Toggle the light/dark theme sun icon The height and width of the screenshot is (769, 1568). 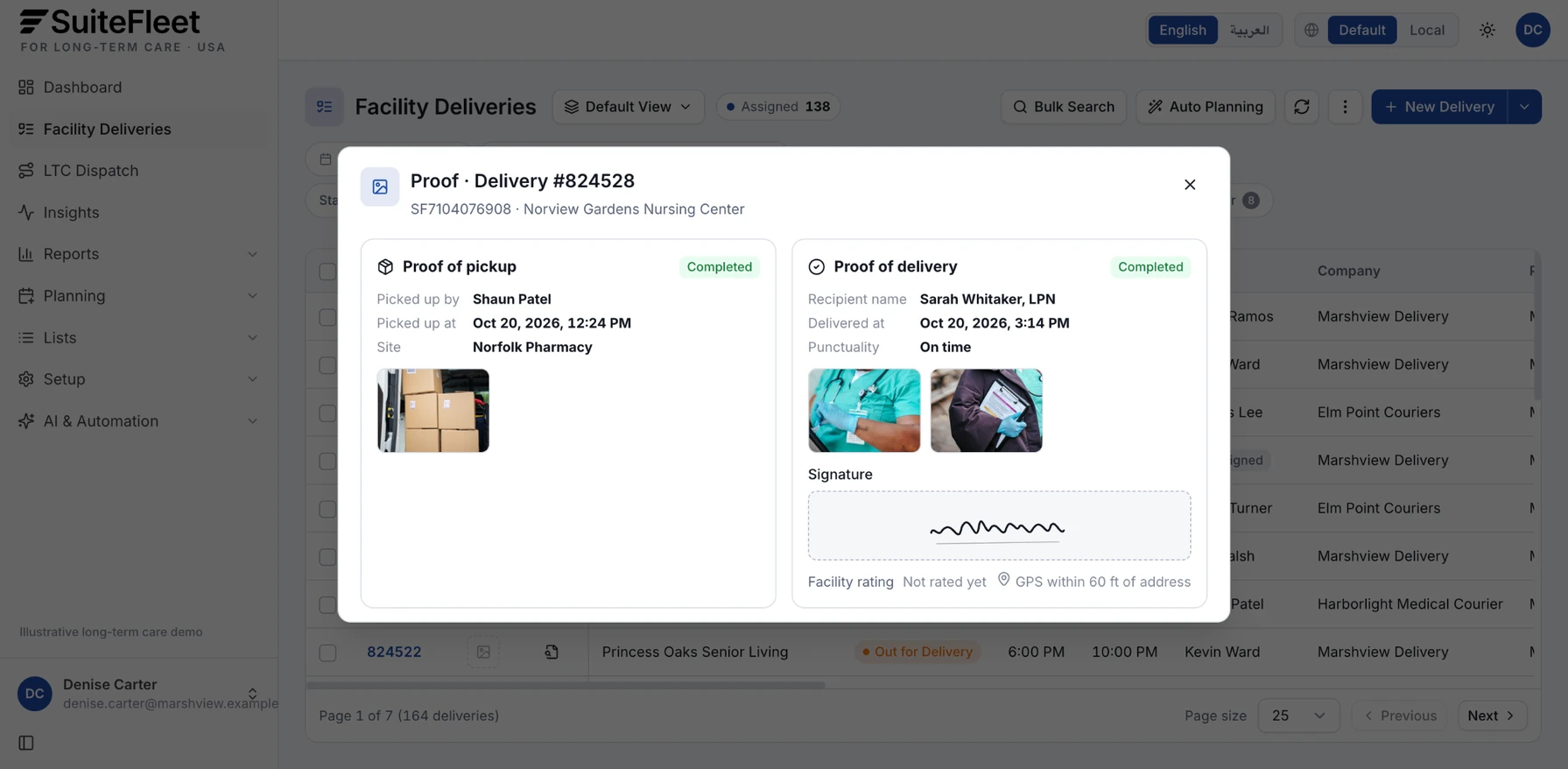tap(1487, 30)
